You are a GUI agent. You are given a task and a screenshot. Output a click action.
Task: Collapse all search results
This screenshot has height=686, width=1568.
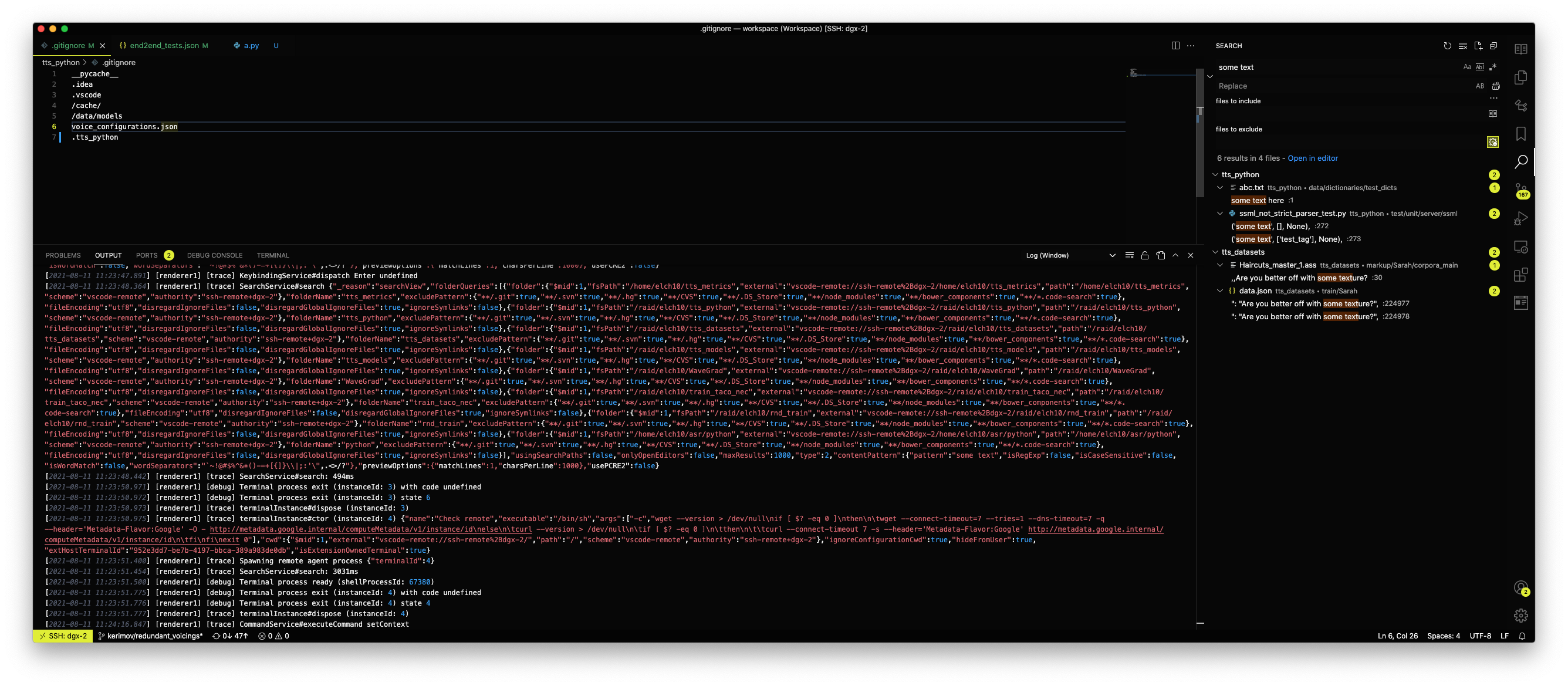click(1493, 46)
